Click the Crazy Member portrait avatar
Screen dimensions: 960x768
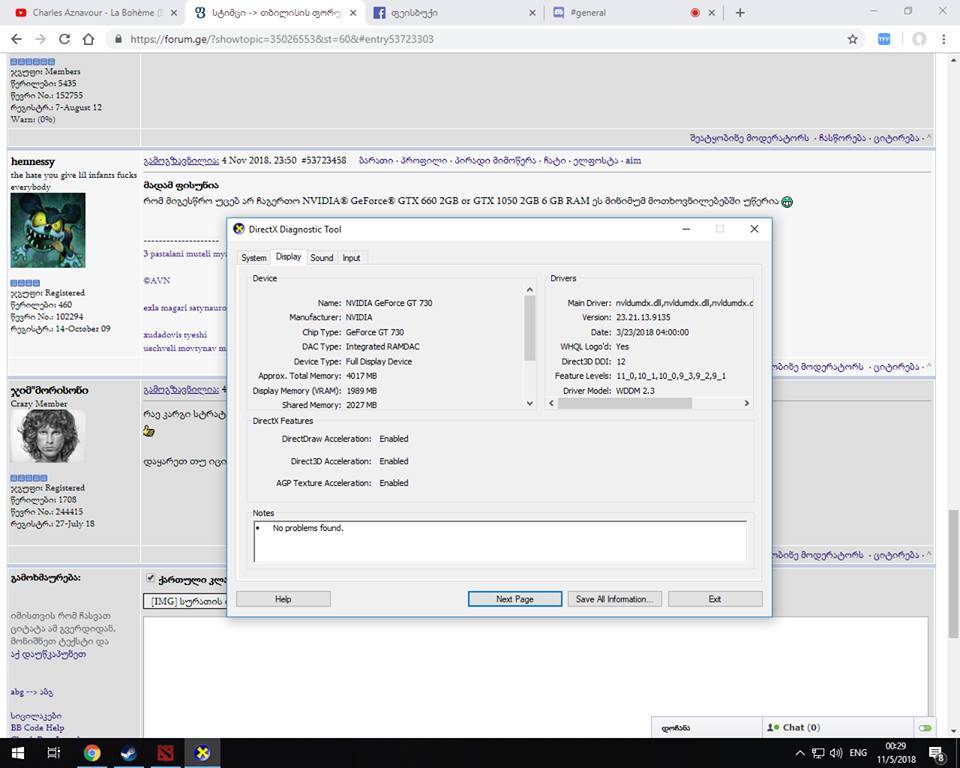[48, 436]
